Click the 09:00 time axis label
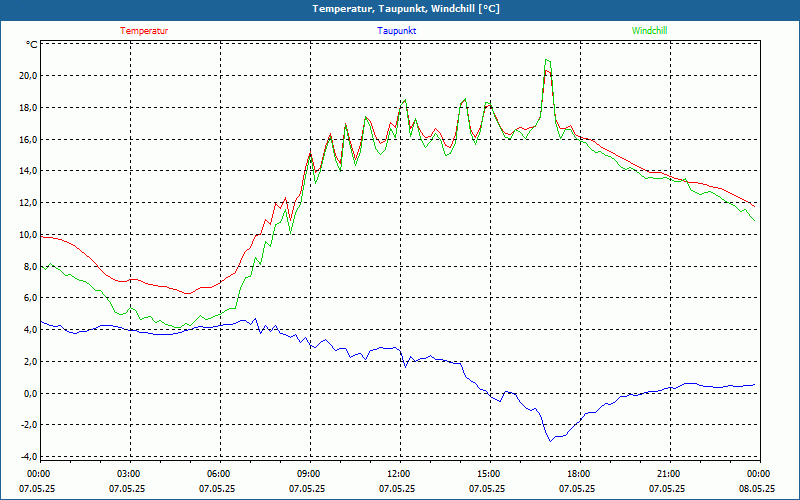The width and height of the screenshot is (800, 500). 307,473
